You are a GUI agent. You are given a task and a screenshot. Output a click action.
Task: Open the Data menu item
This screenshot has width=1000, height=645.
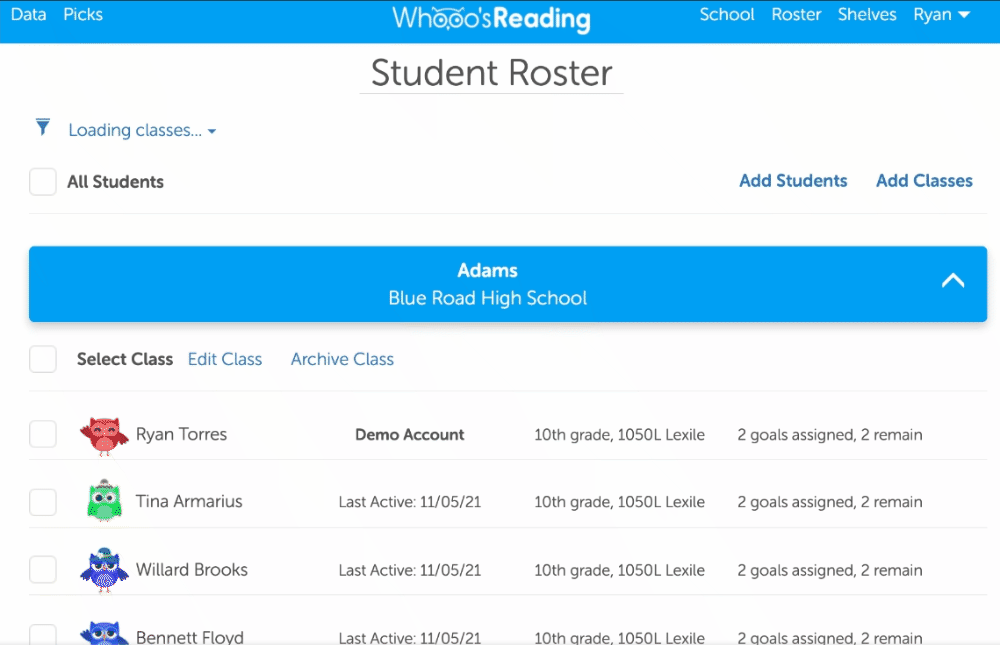(28, 15)
